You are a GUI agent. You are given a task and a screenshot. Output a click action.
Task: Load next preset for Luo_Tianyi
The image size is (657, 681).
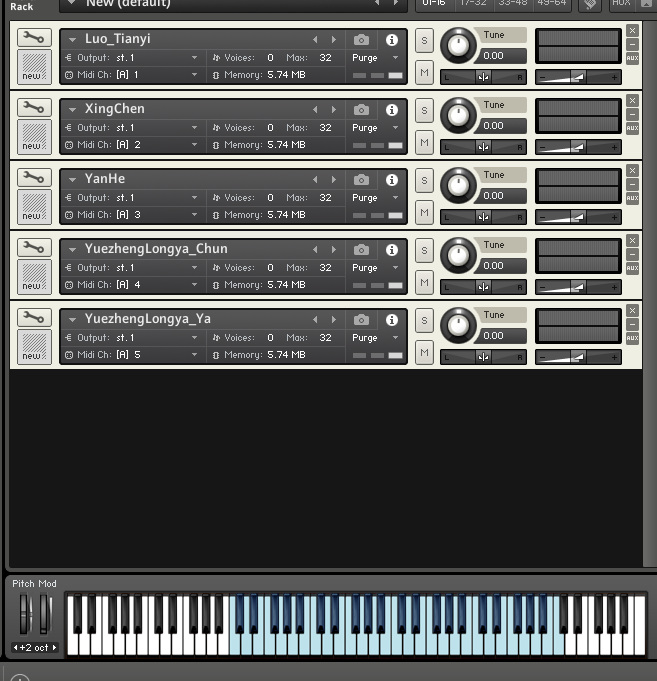point(333,40)
